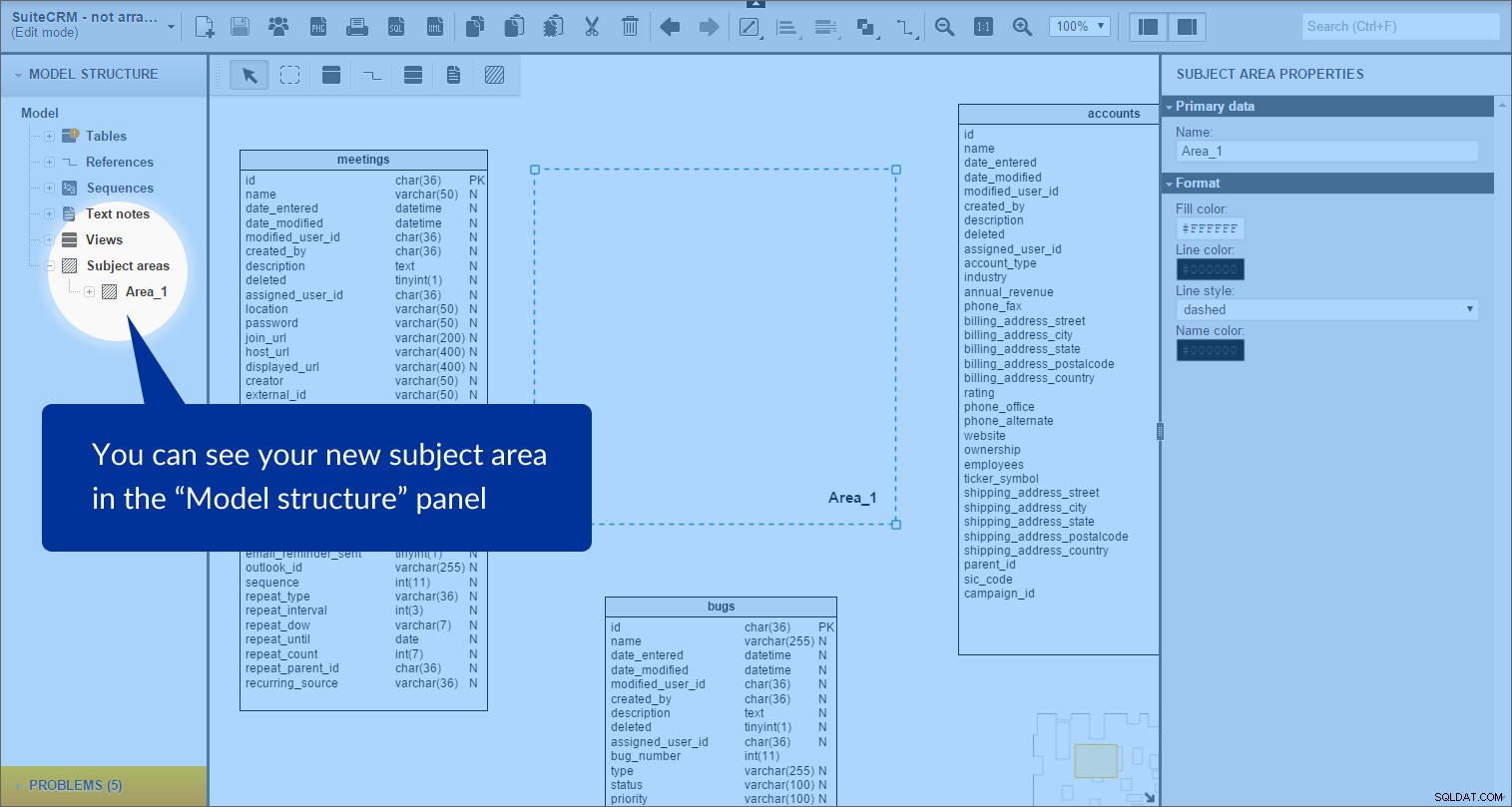Image resolution: width=1512 pixels, height=807 pixels.
Task: Select Views in the model tree
Action: pyautogui.click(x=104, y=239)
